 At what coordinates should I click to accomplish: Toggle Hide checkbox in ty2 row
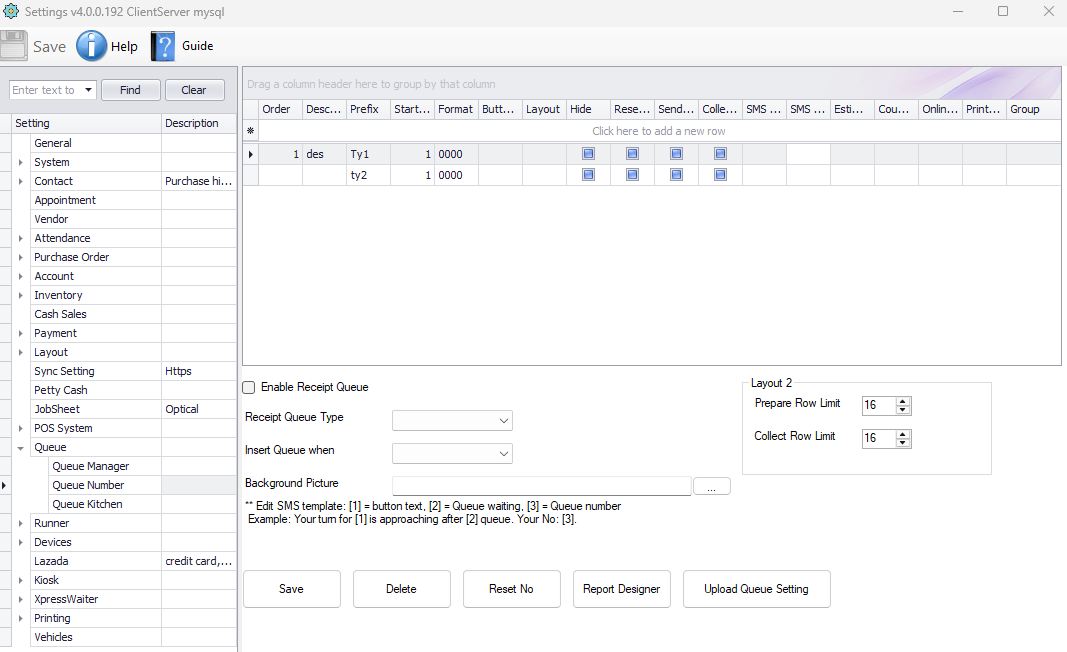(589, 175)
